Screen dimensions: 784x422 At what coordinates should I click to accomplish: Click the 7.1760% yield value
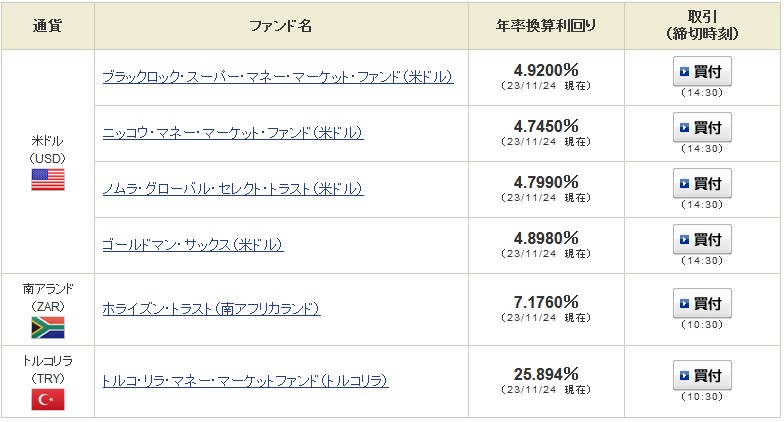pos(546,302)
